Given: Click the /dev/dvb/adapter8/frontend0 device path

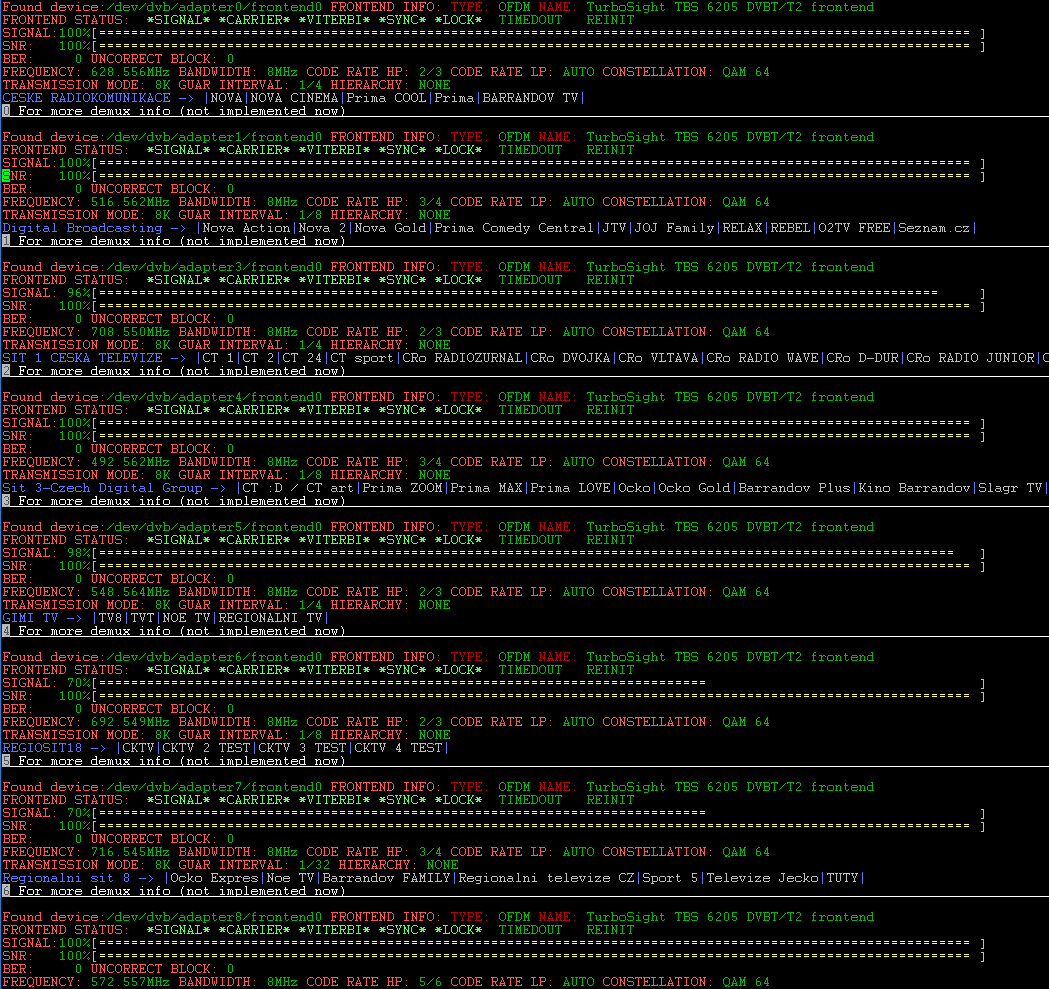Looking at the screenshot, I should click(214, 917).
